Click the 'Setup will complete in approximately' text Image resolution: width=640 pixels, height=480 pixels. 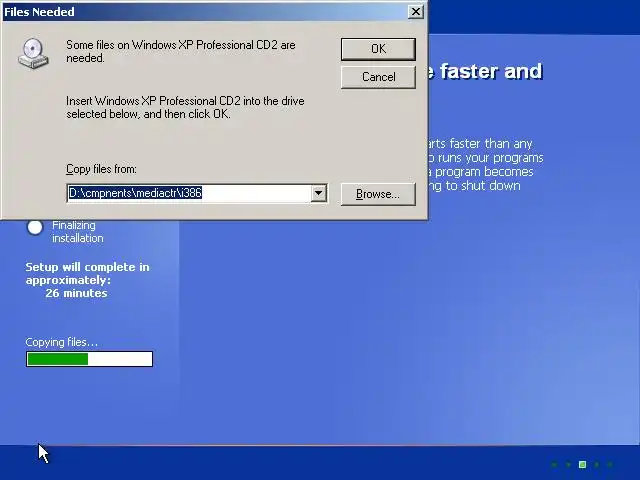[87, 273]
